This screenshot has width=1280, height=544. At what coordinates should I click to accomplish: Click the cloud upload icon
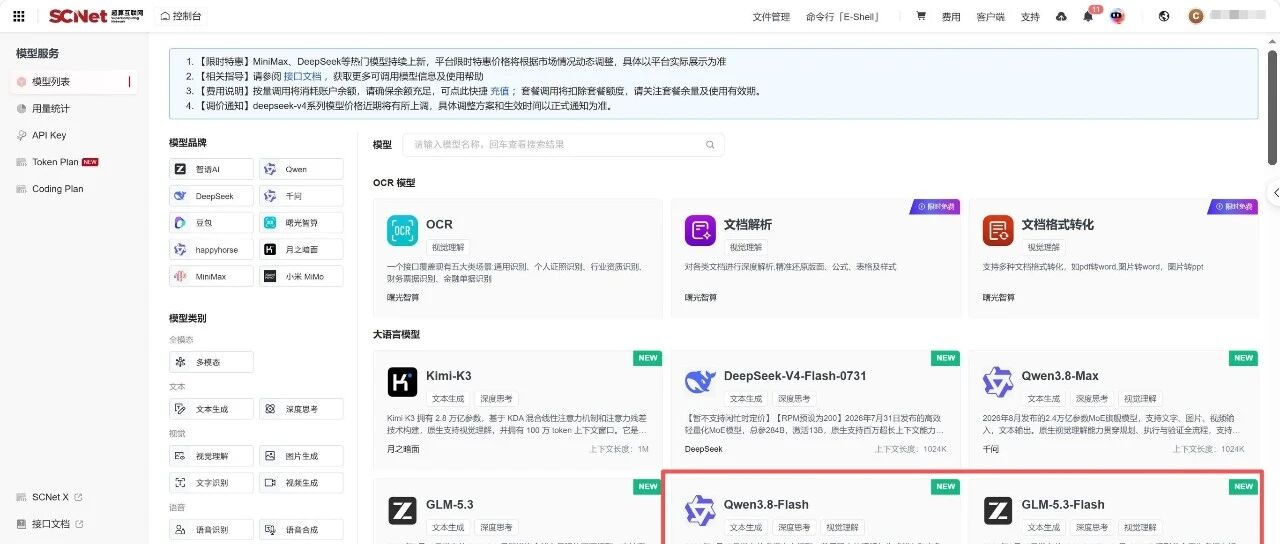1062,16
